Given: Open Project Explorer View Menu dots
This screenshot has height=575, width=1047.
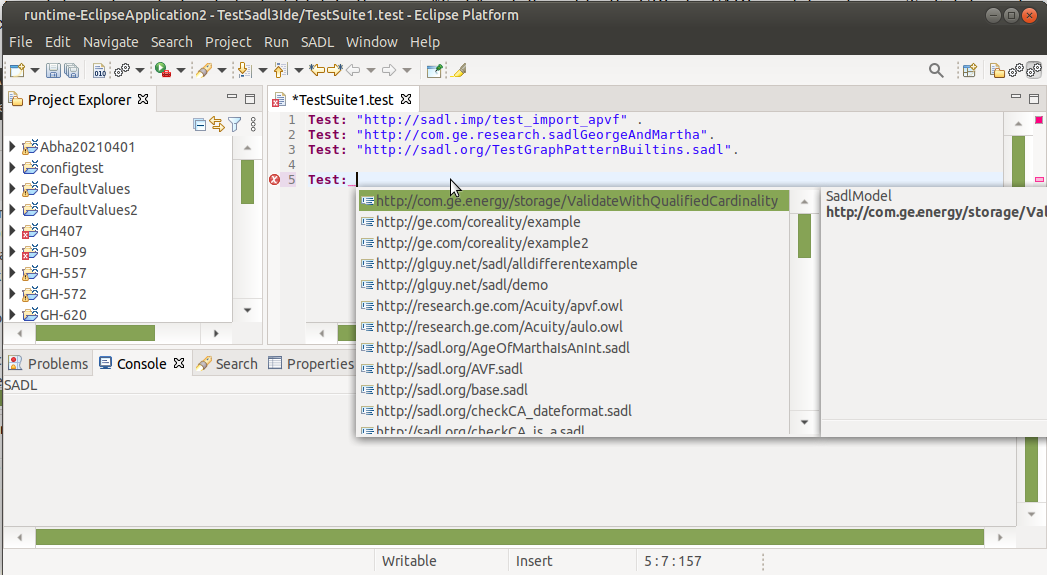Looking at the screenshot, I should coord(253,124).
